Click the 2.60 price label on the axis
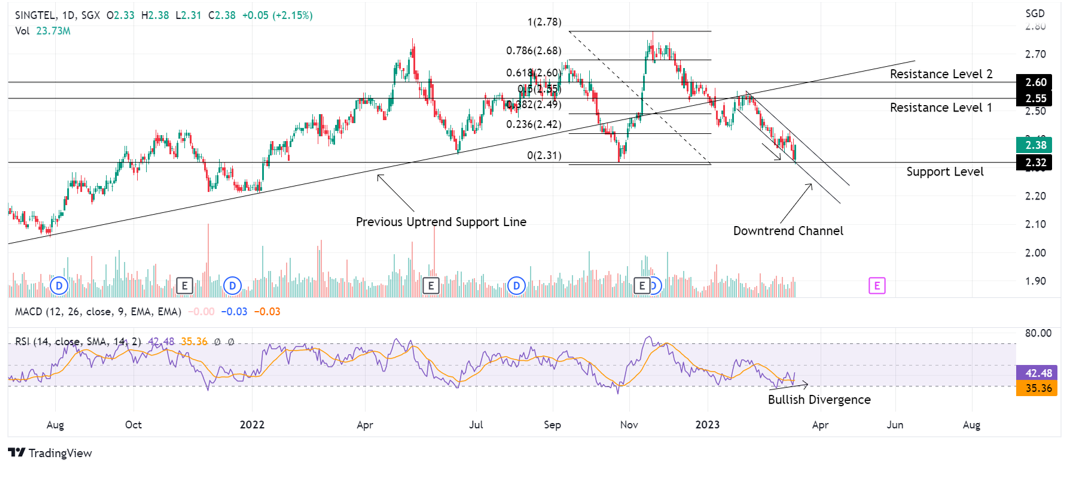This screenshot has width=1086, height=479. [1033, 82]
